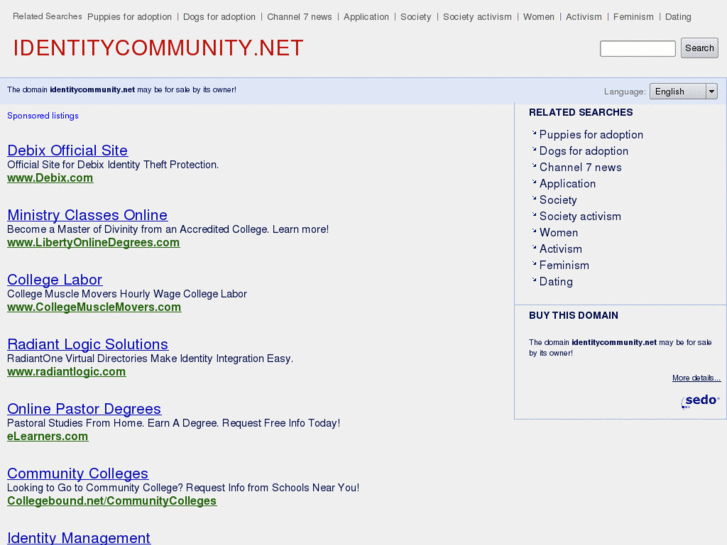Click More details link
The height and width of the screenshot is (545, 727).
pyautogui.click(x=696, y=378)
